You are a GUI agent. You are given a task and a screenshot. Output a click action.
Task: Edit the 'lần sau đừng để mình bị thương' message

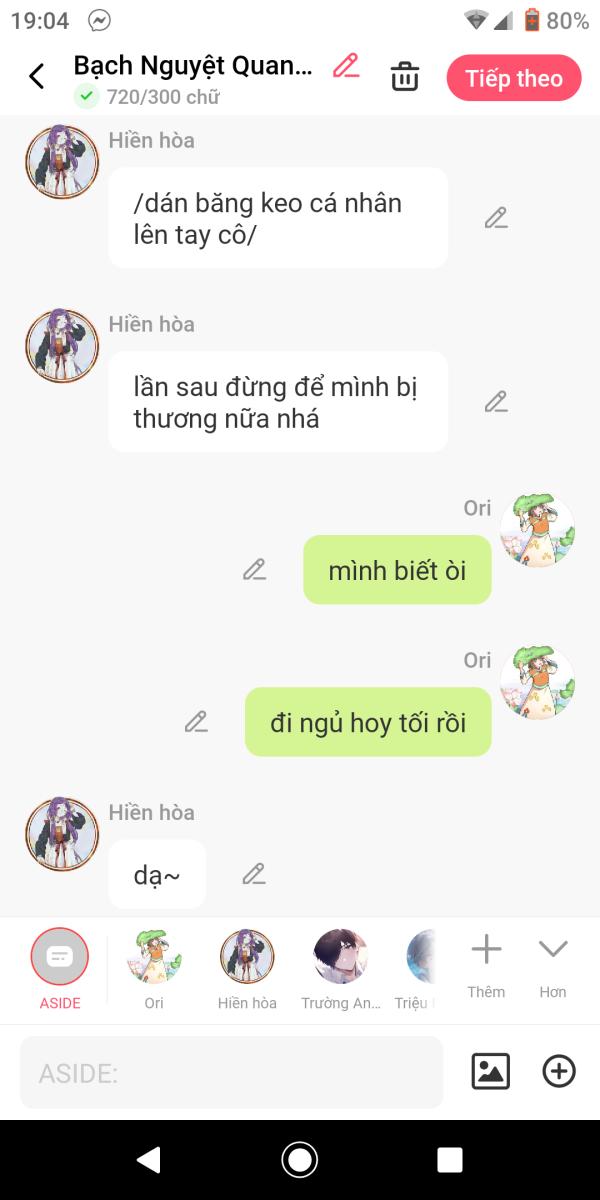[x=496, y=402]
